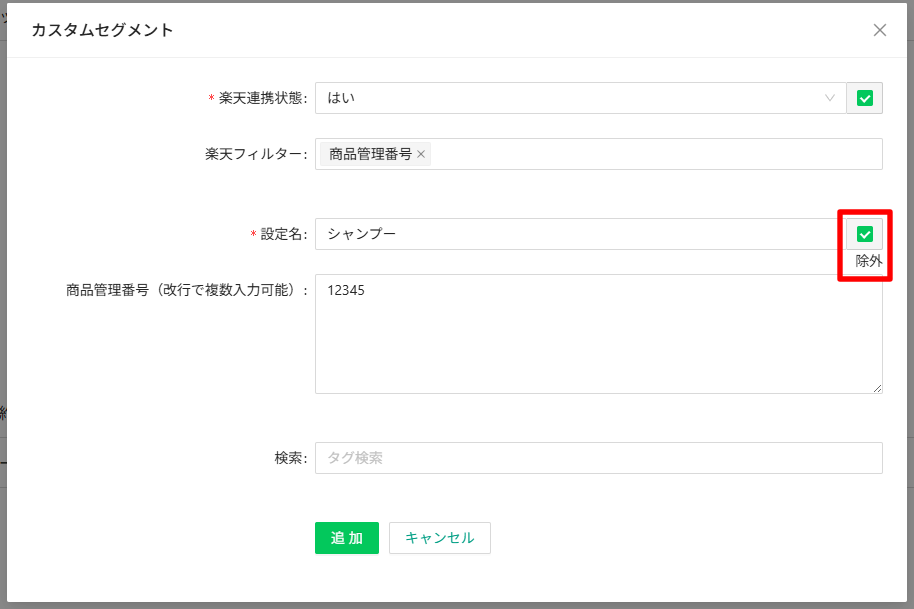Screen dimensions: 914x609
Task: Click the キャンセル button
Action: 440,538
